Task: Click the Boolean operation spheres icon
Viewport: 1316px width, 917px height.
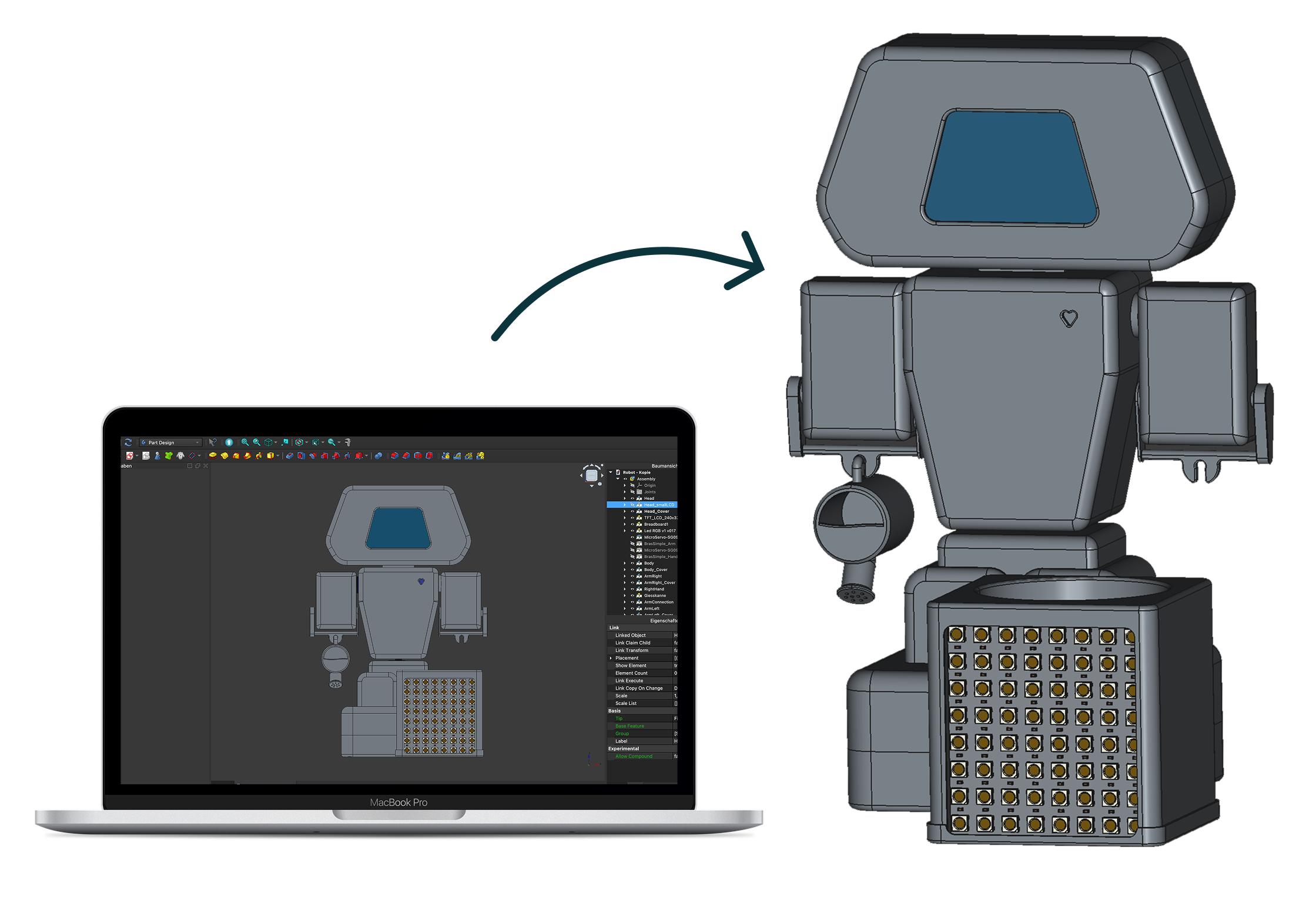Action: tap(379, 456)
